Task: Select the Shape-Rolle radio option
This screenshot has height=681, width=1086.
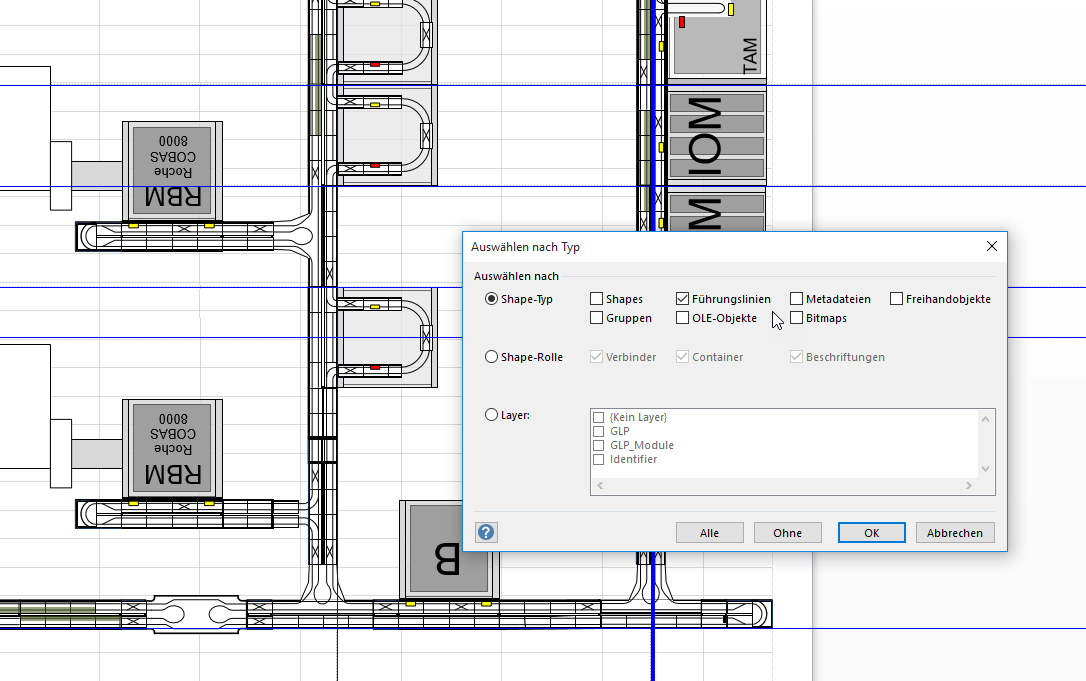Action: tap(491, 357)
